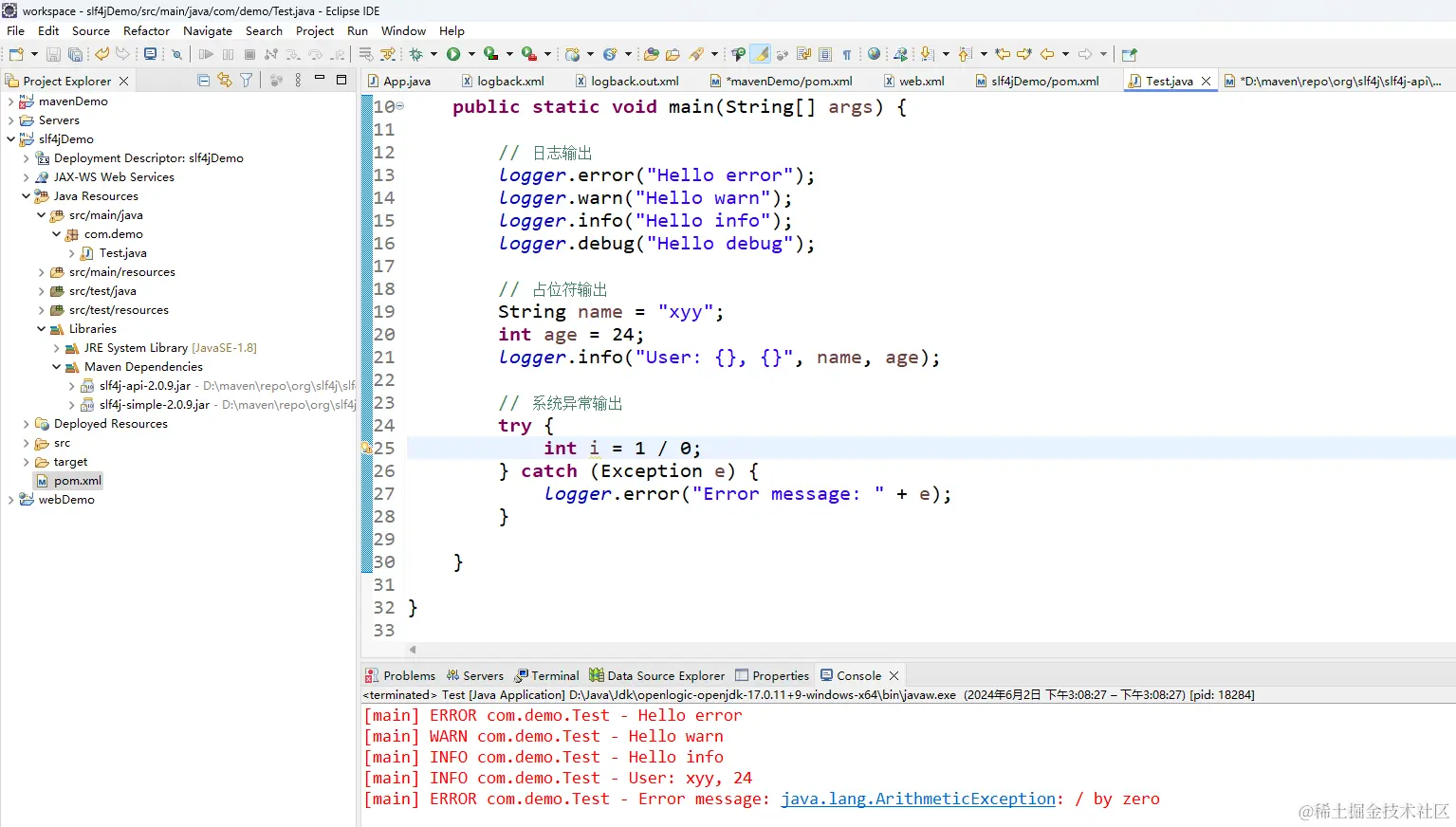The width and height of the screenshot is (1456, 827).
Task: Toggle the Word Wrap icon
Action: point(804,54)
